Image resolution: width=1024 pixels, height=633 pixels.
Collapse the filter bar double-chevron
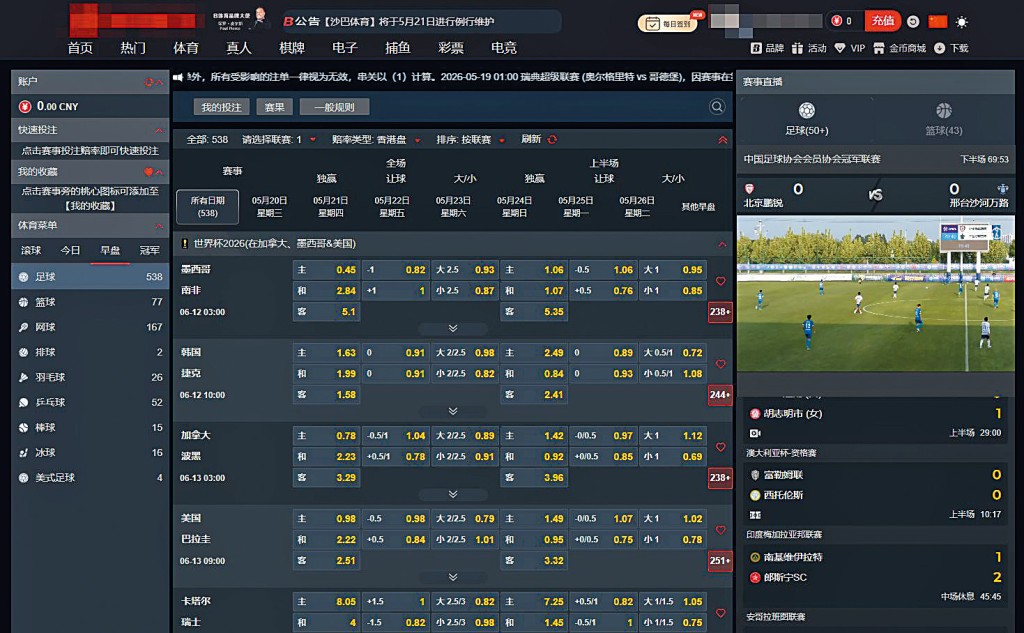tap(722, 140)
